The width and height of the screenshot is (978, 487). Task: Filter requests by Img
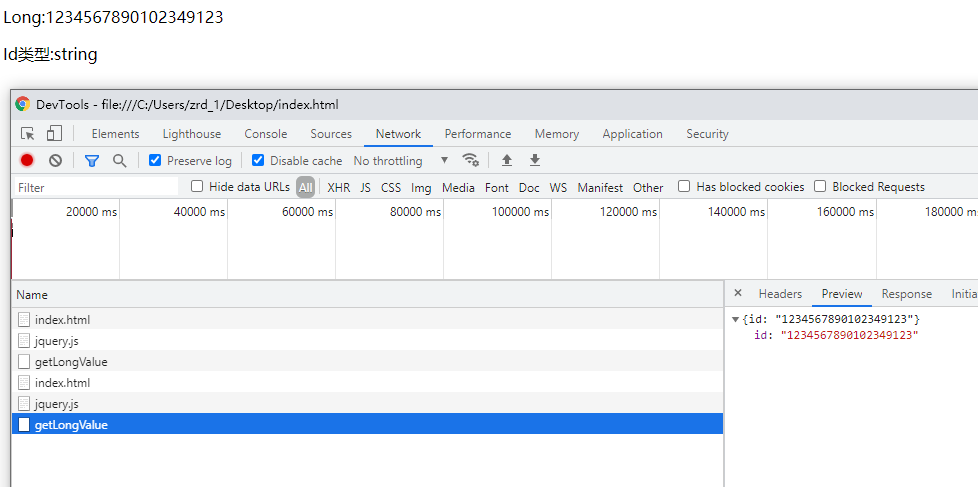[421, 187]
